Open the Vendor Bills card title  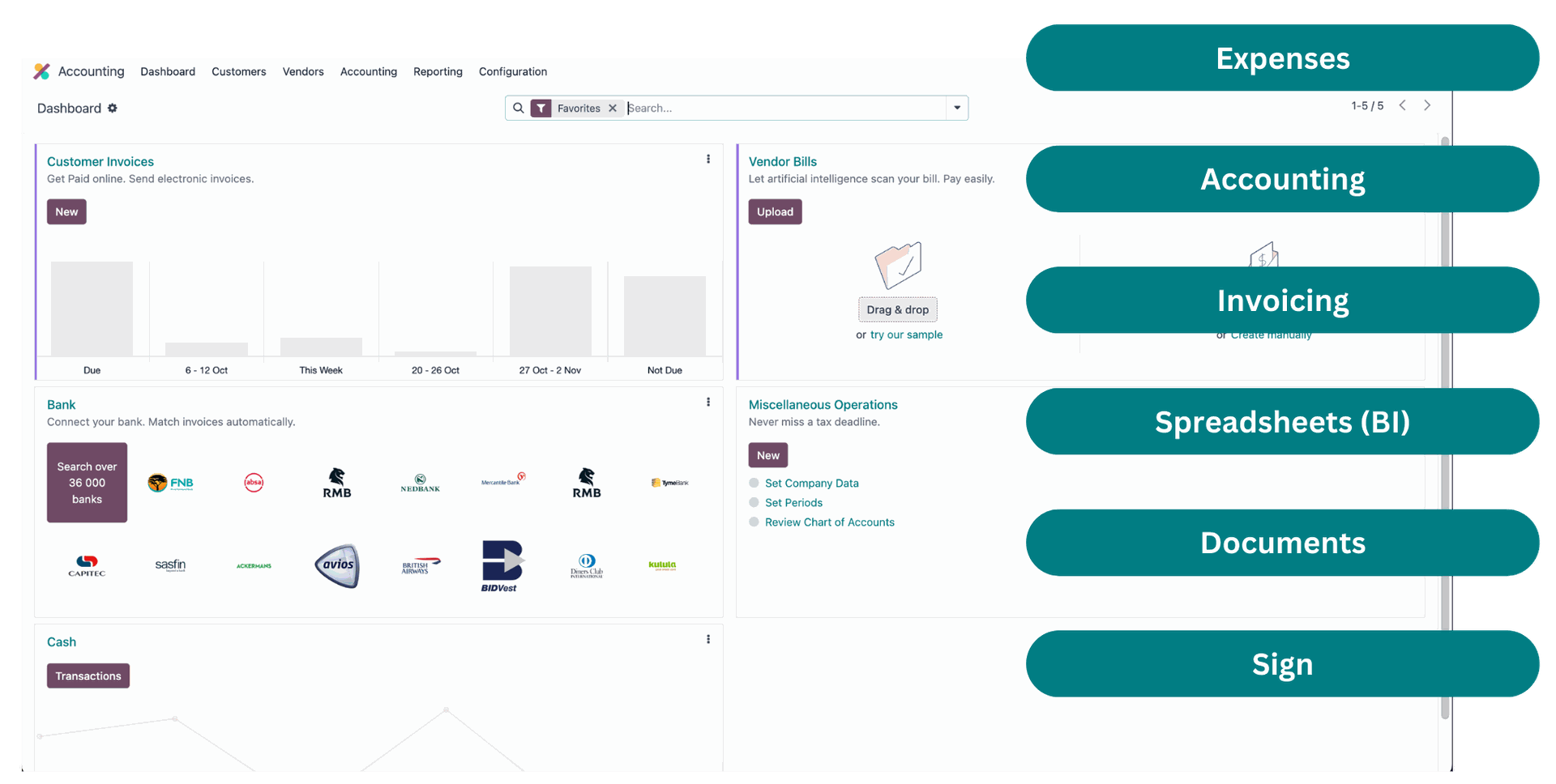point(783,161)
